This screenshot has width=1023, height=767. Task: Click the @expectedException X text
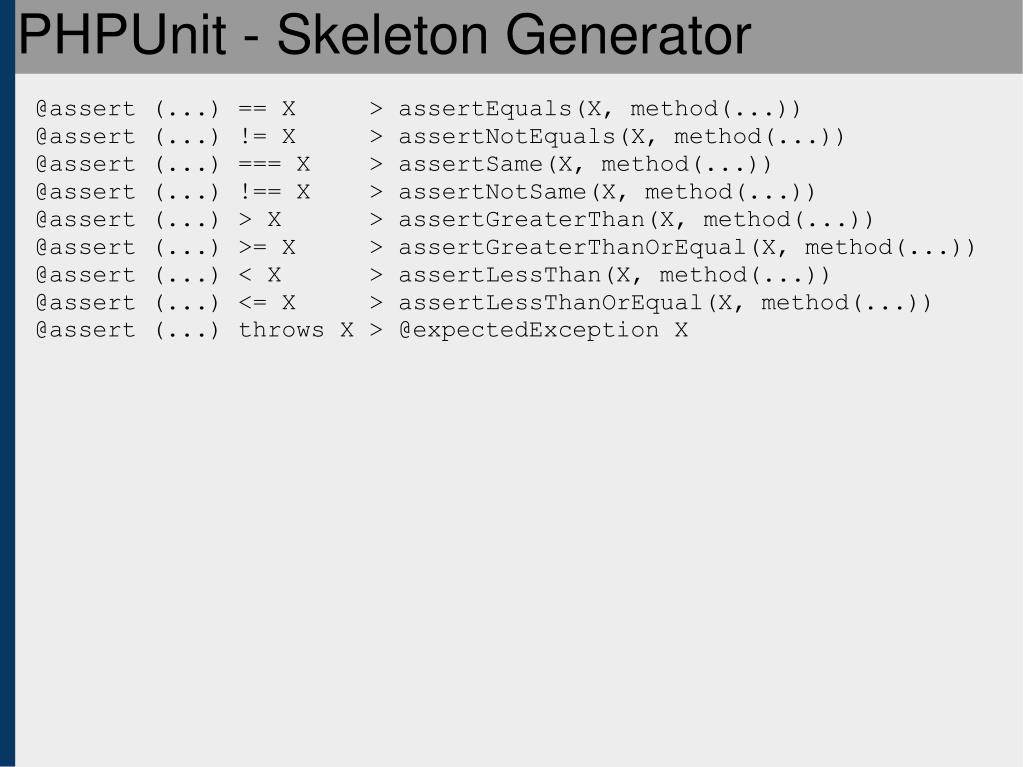(543, 330)
